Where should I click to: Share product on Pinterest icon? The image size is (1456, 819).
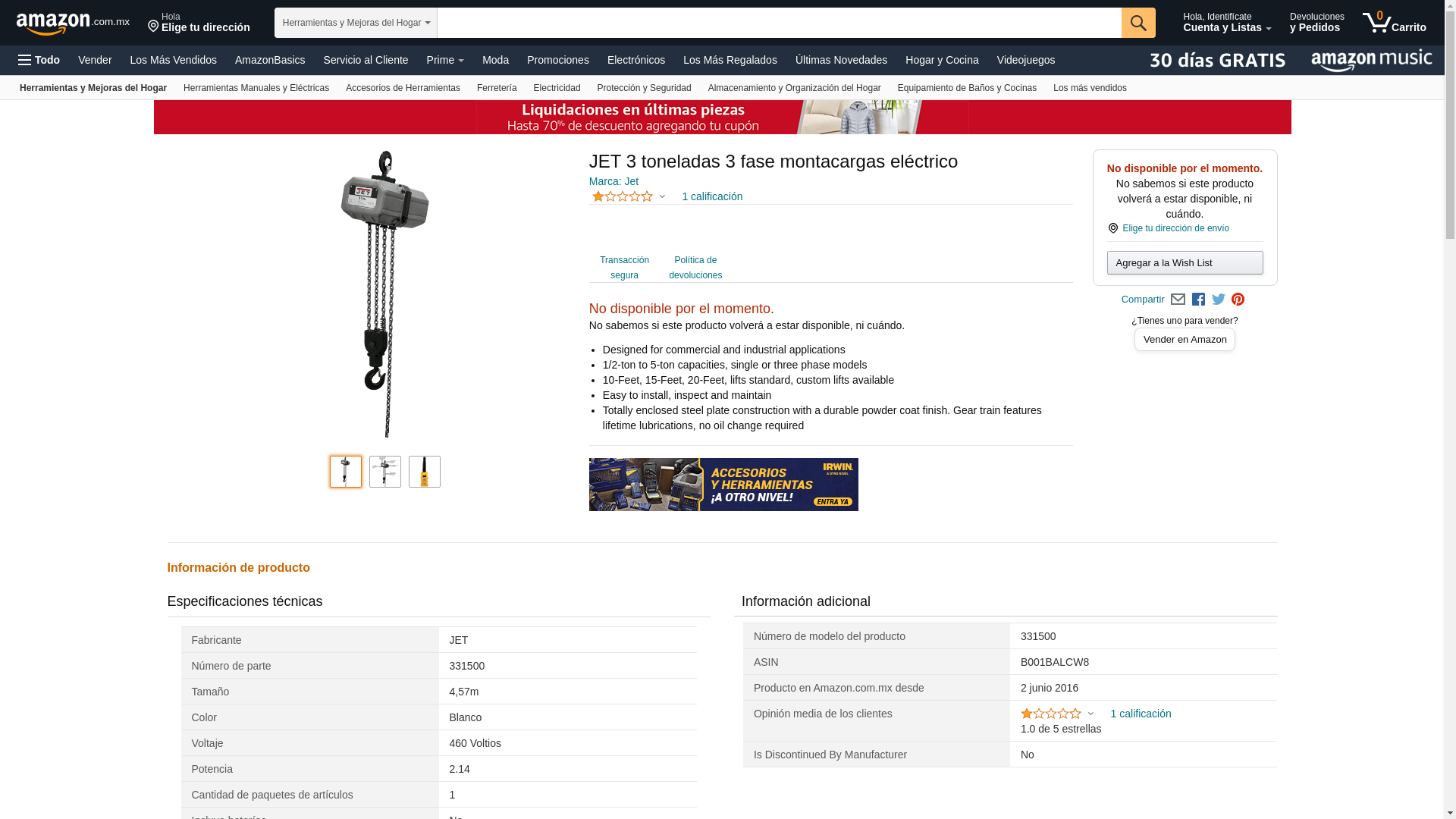click(x=1238, y=300)
